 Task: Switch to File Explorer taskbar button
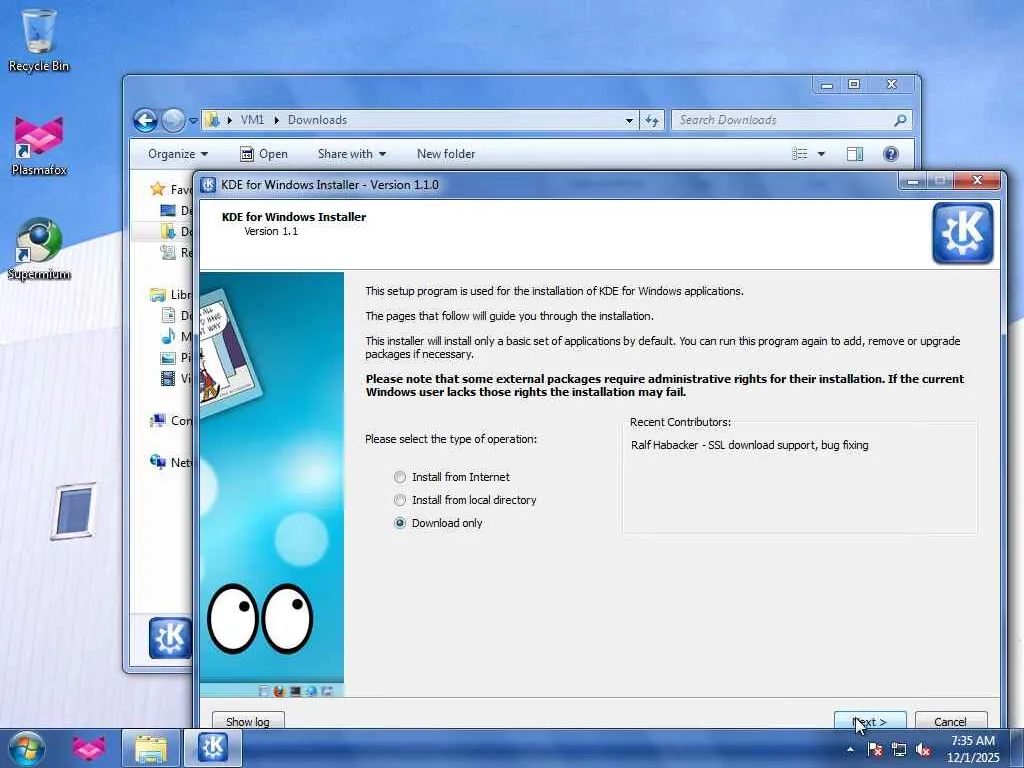(x=151, y=748)
